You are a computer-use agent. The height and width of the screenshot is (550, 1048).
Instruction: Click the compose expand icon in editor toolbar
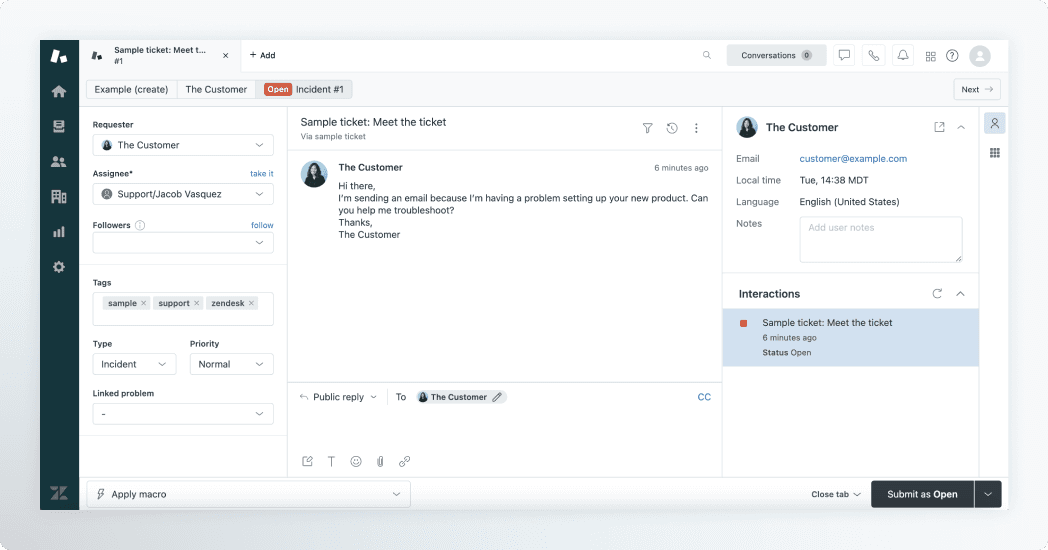tap(307, 461)
